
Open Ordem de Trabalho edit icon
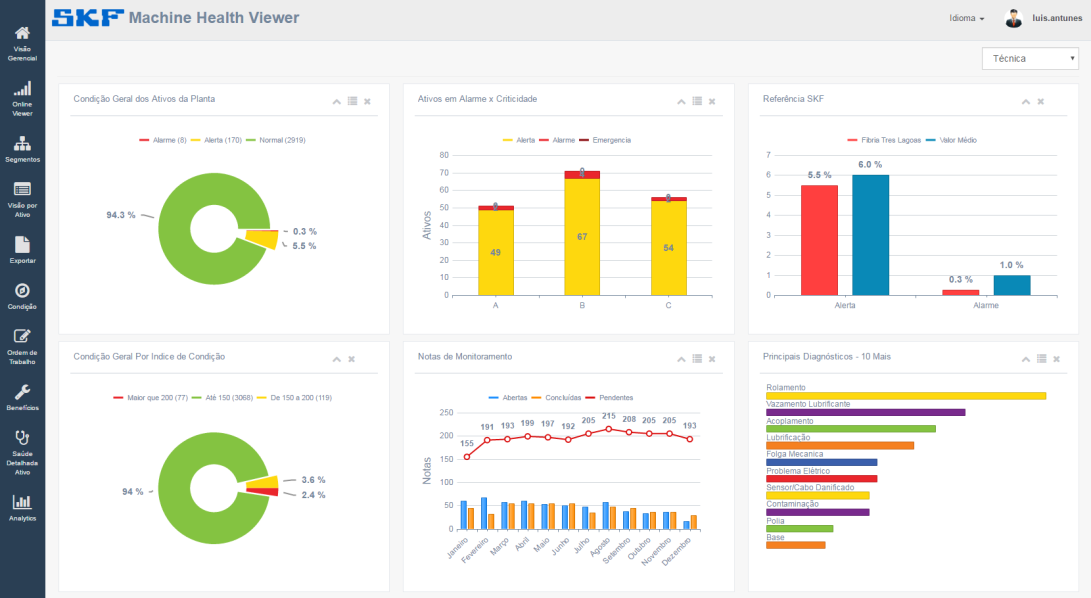(x=22, y=336)
